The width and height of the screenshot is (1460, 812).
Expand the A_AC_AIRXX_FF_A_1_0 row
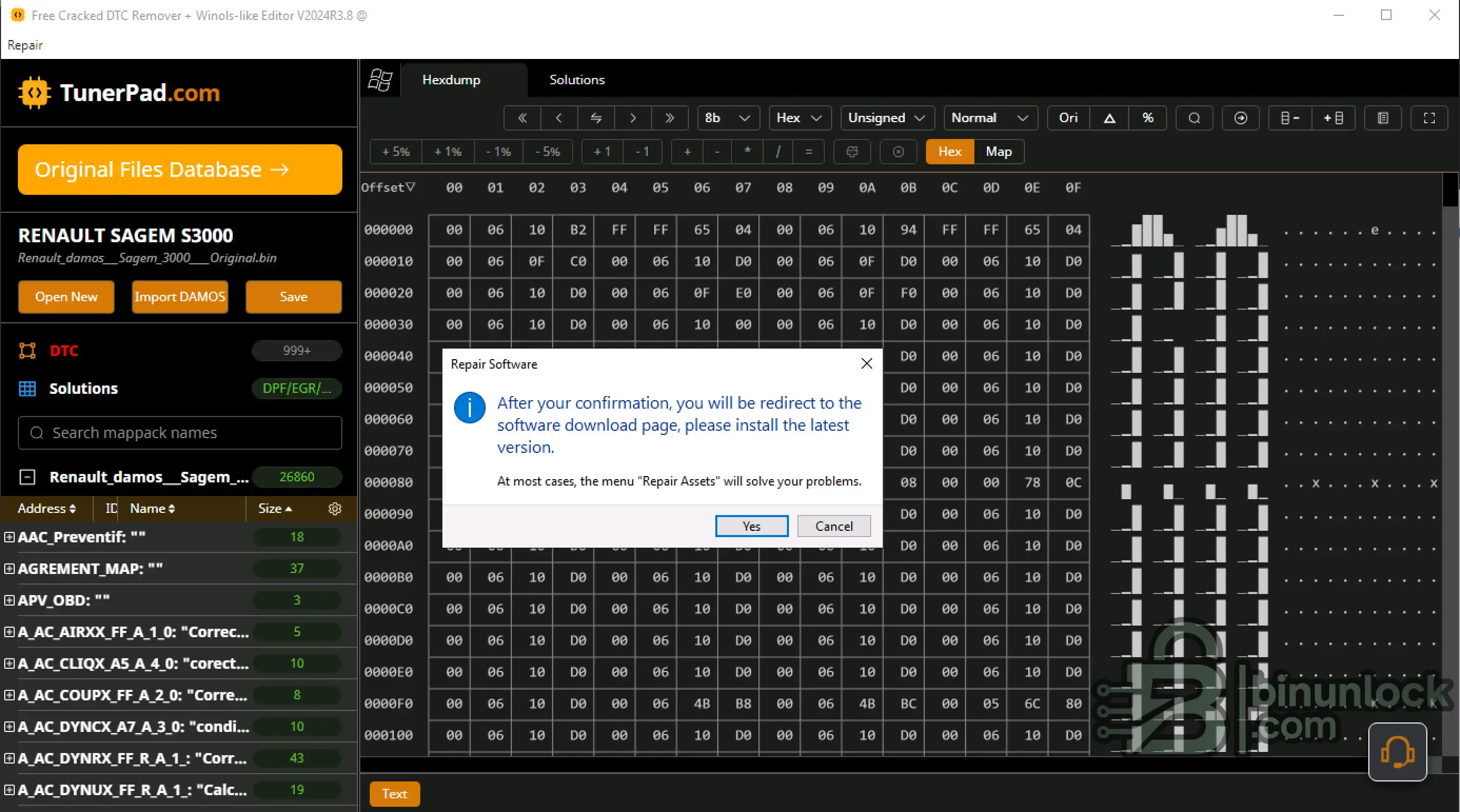(x=9, y=632)
